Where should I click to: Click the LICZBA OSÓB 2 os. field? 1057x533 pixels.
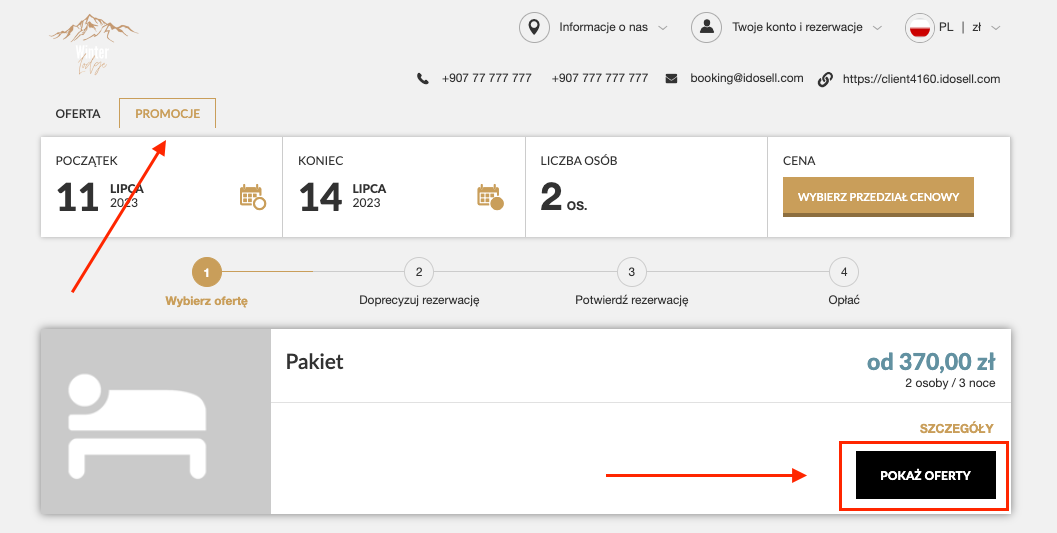[x=646, y=187]
